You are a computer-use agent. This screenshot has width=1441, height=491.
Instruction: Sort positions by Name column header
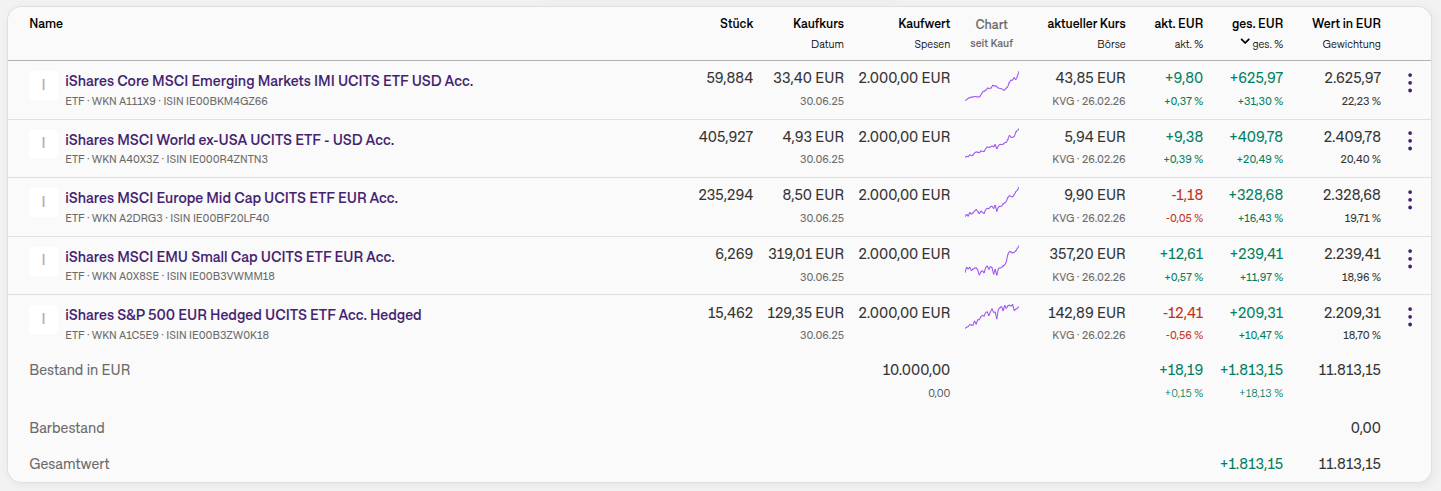coord(46,23)
